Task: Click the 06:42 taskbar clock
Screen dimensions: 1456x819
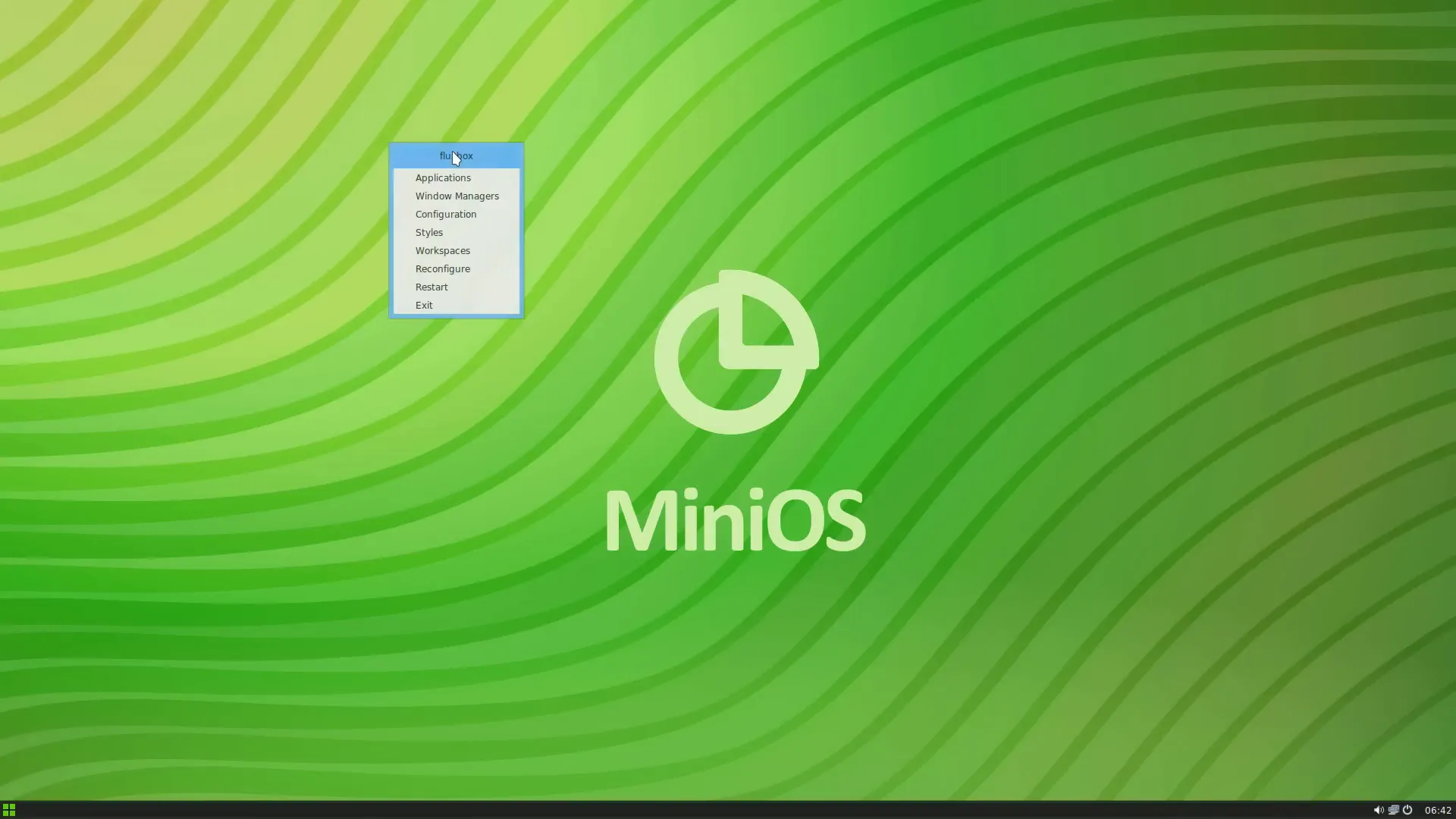Action: tap(1438, 810)
